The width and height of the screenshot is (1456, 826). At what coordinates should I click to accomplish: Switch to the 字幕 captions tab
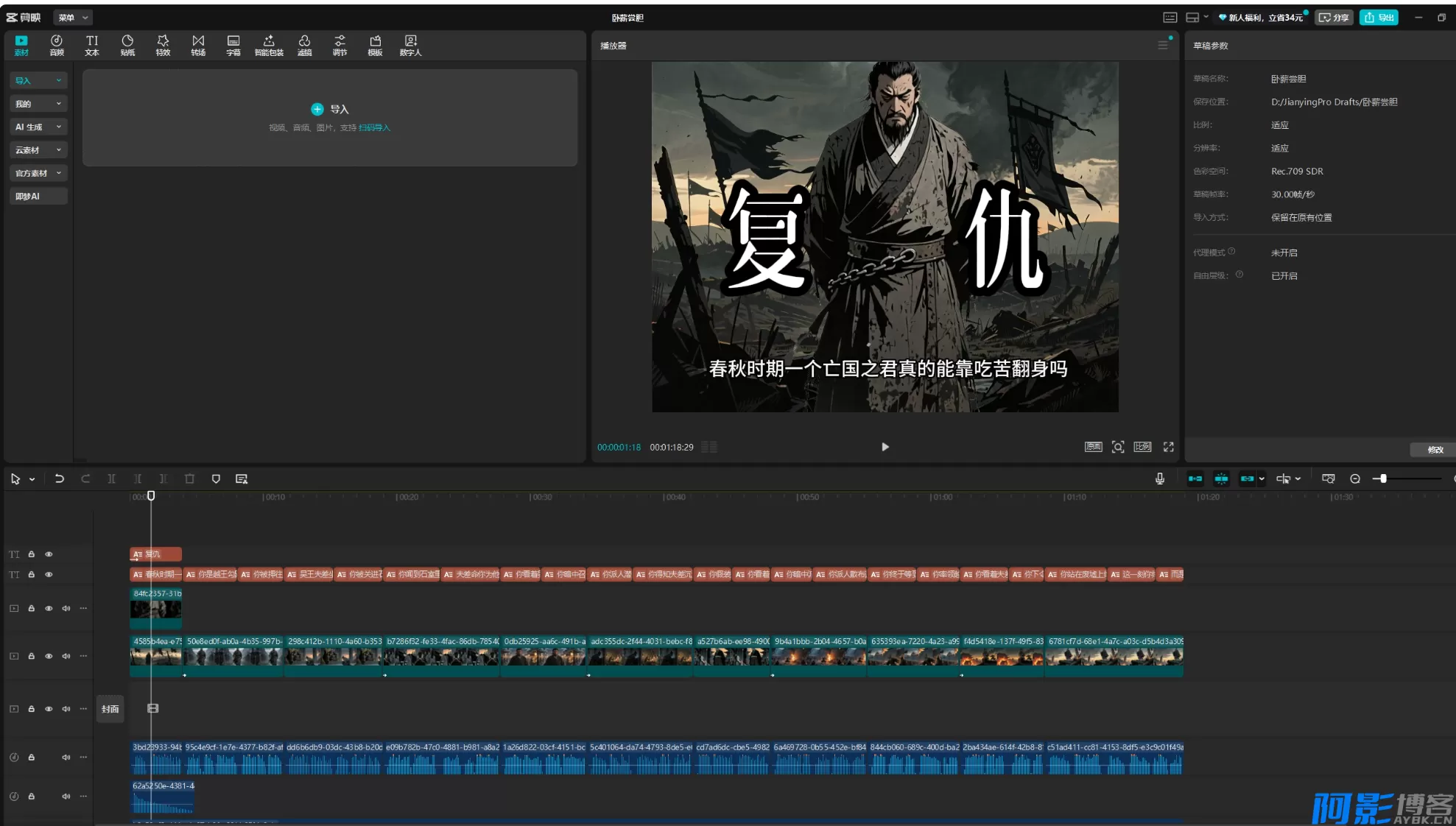[233, 45]
